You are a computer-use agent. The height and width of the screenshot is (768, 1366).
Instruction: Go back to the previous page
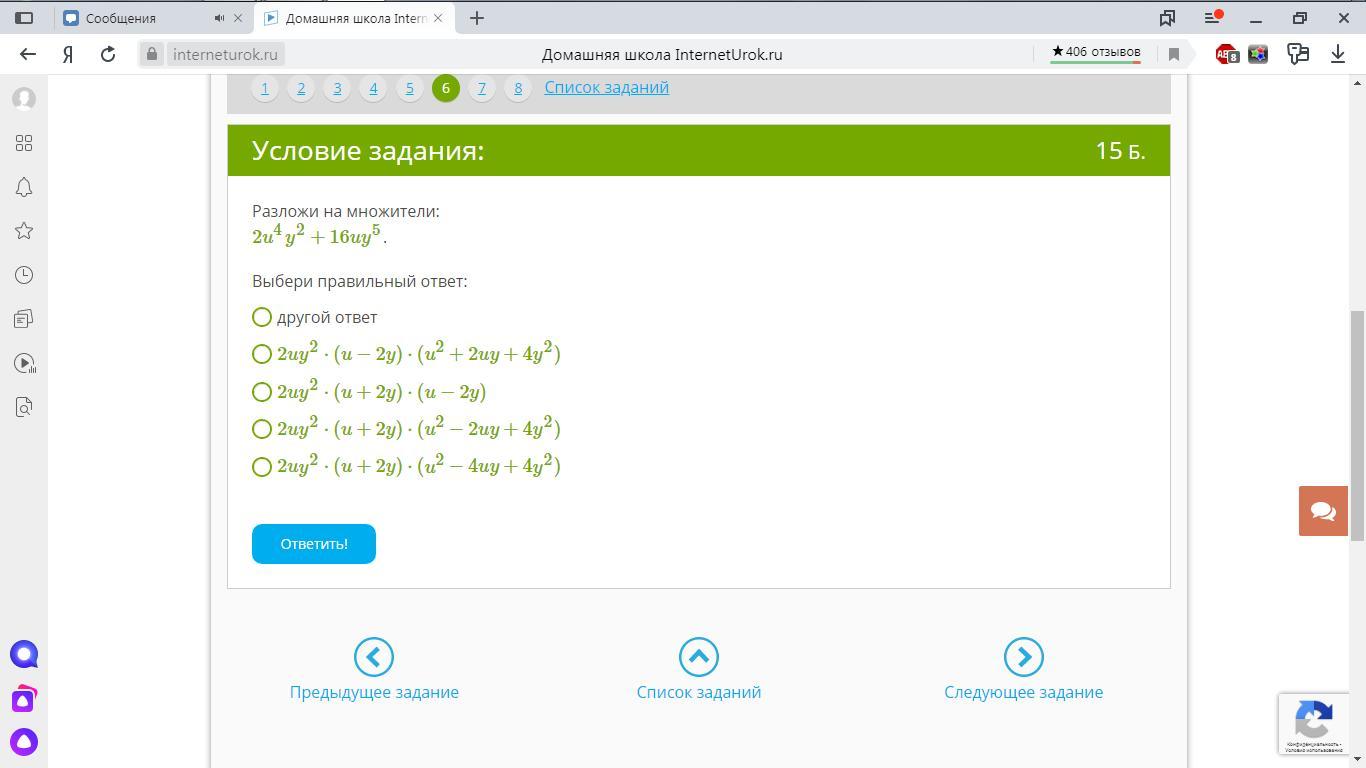click(x=28, y=54)
